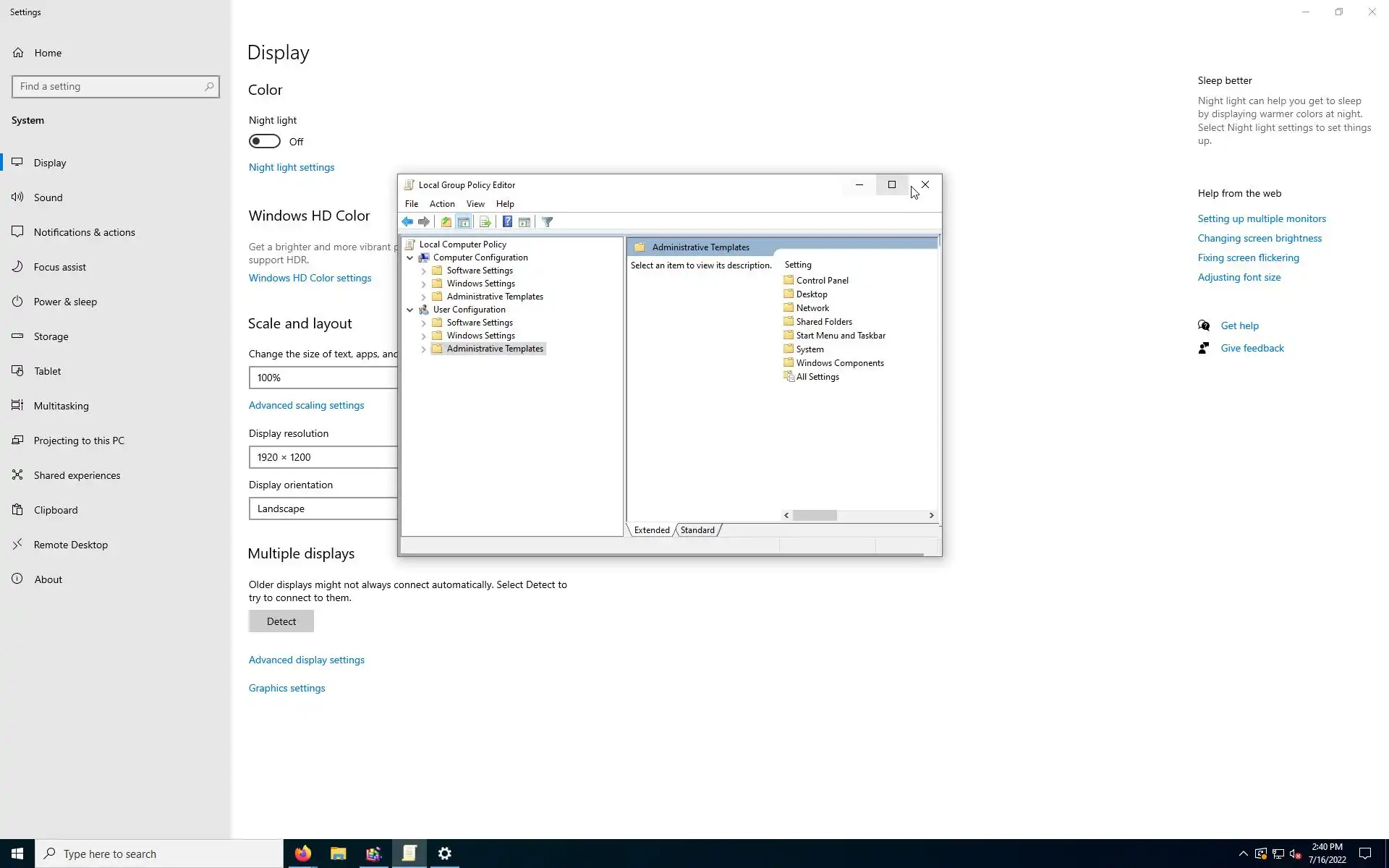Turn on the Night light toggle
The image size is (1389, 868).
point(265,142)
